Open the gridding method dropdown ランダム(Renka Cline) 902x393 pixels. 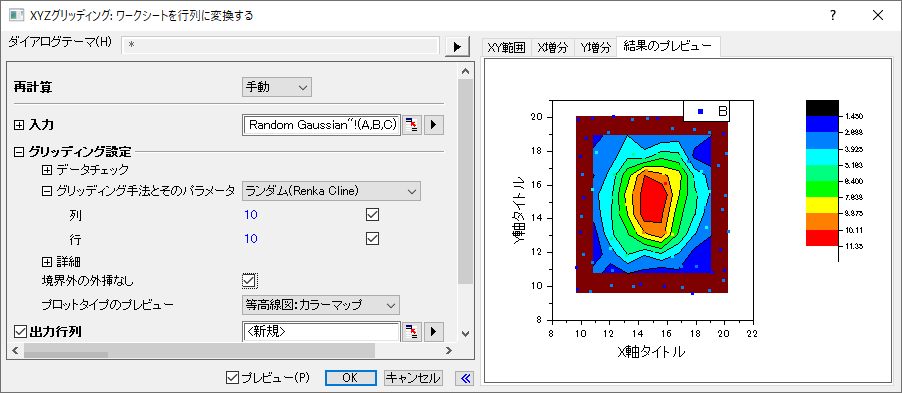(331, 190)
